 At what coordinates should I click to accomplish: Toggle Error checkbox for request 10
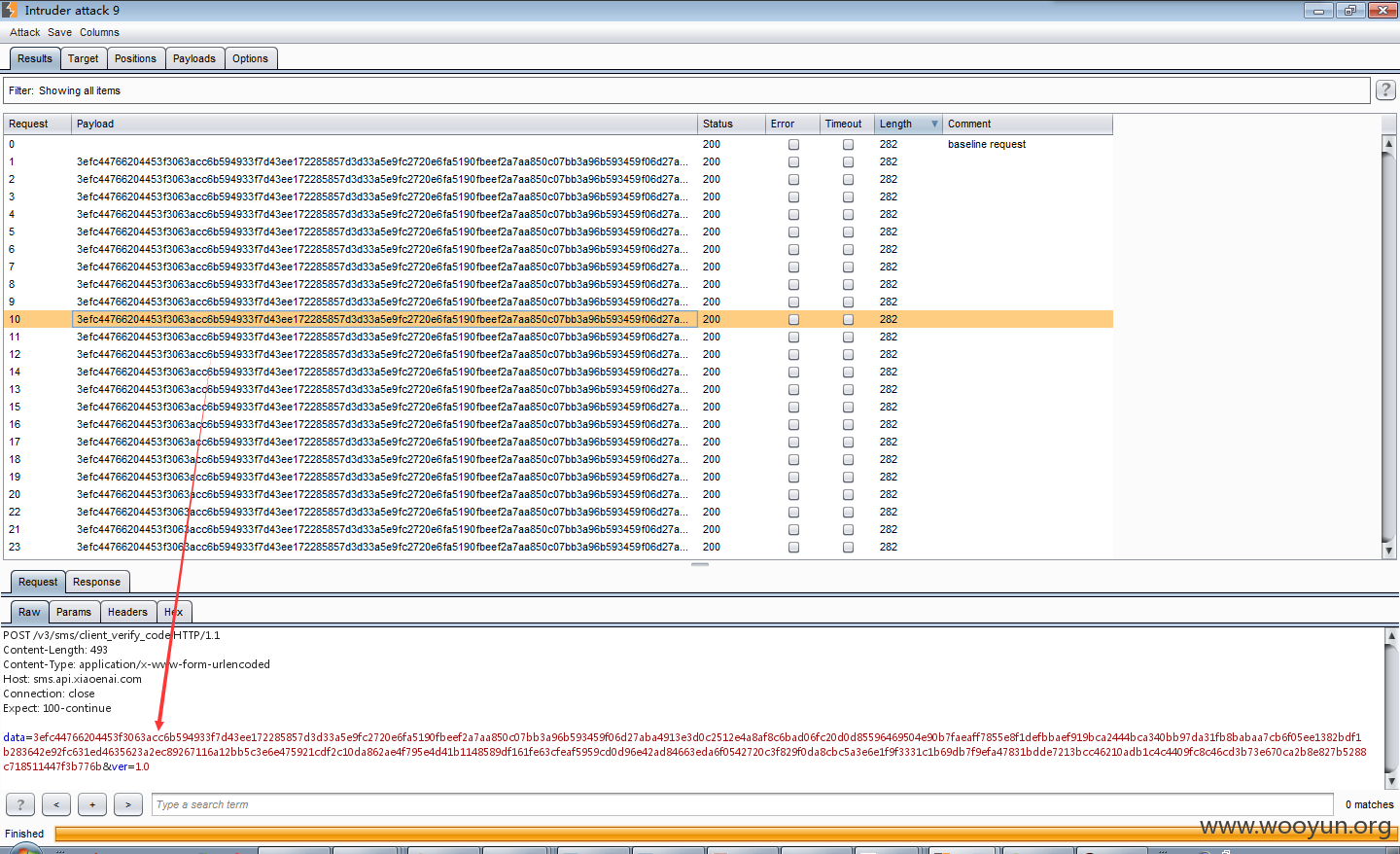click(793, 319)
